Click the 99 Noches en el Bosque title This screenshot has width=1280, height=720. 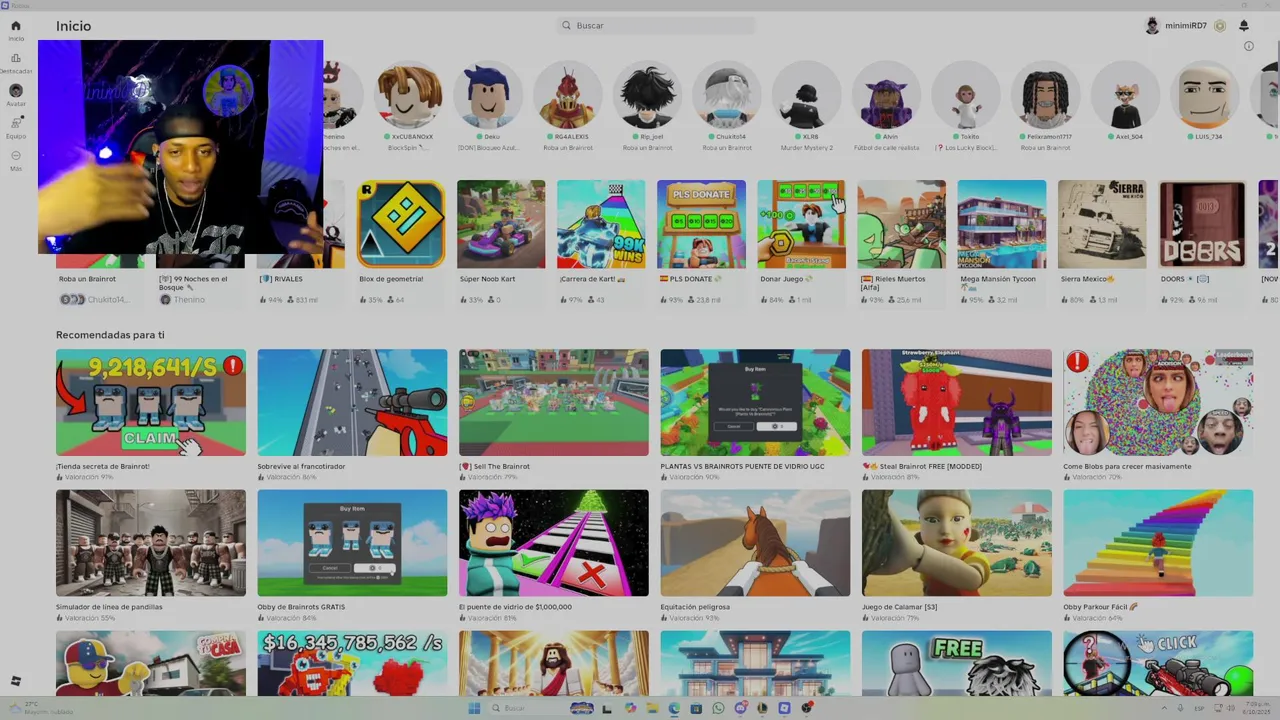pyautogui.click(x=195, y=283)
